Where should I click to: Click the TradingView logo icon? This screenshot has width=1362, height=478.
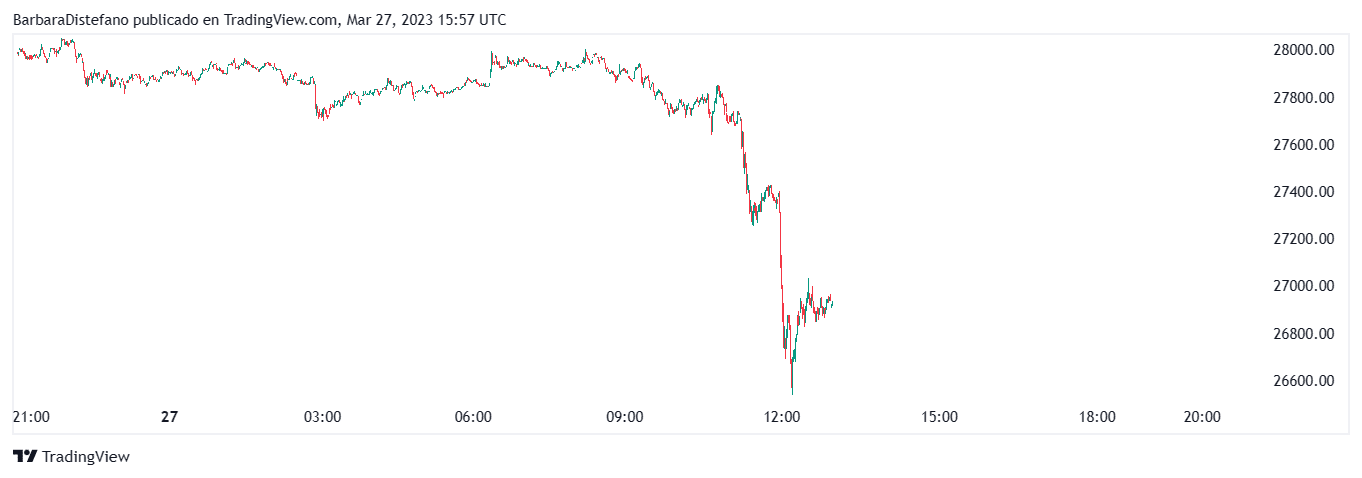[x=25, y=456]
